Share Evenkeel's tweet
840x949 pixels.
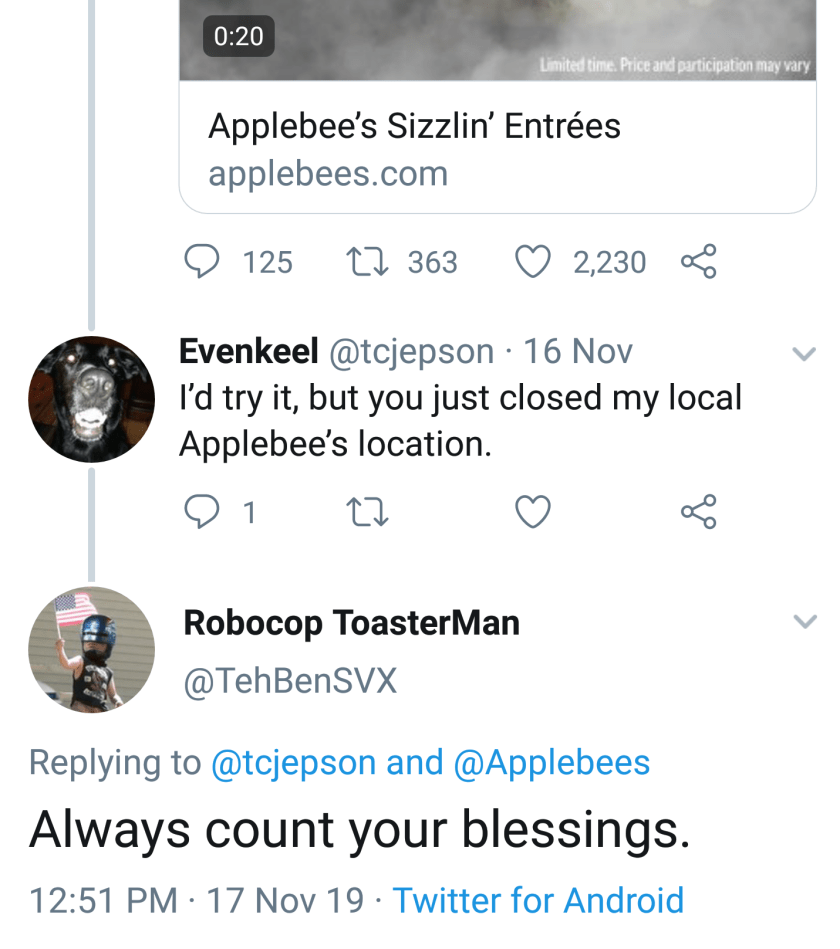698,512
